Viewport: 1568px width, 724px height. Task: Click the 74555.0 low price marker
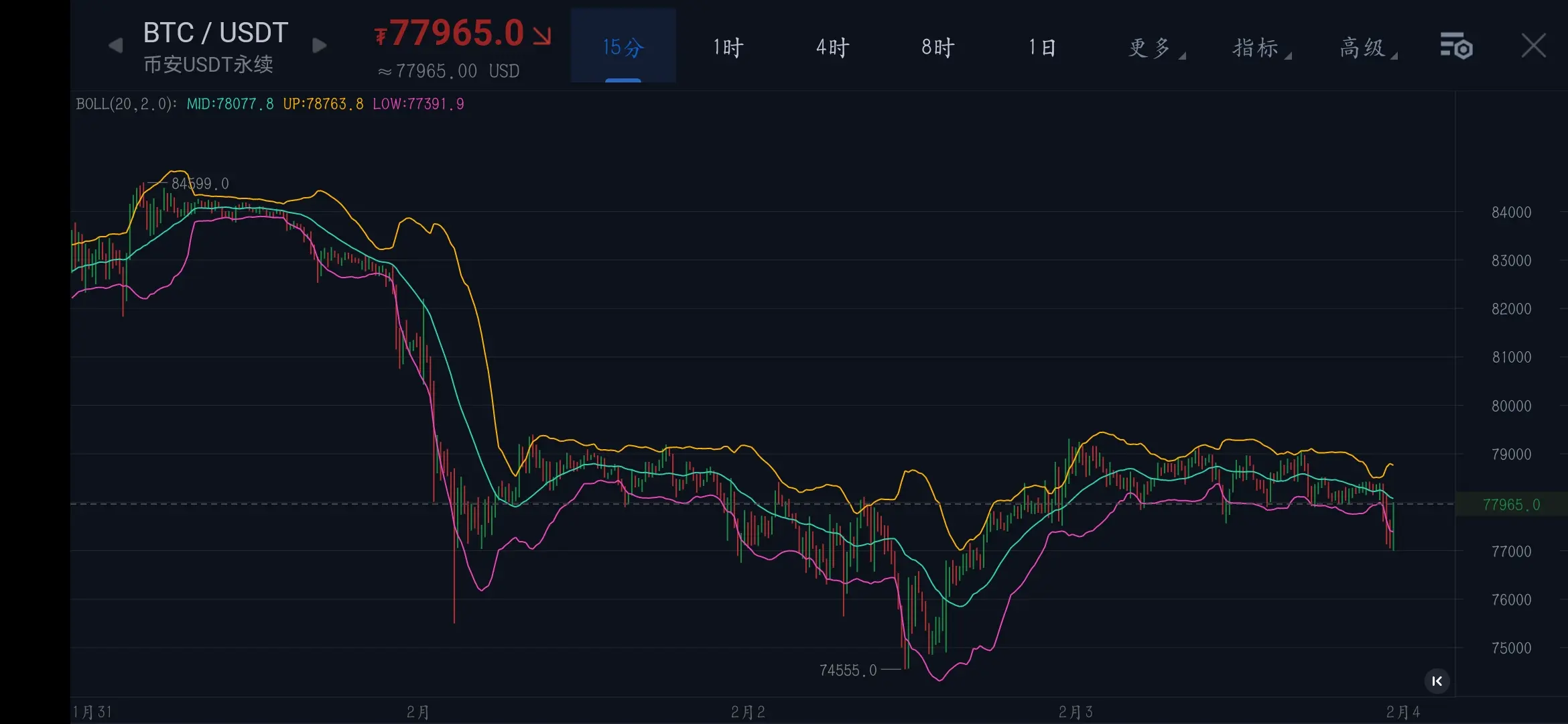(848, 670)
